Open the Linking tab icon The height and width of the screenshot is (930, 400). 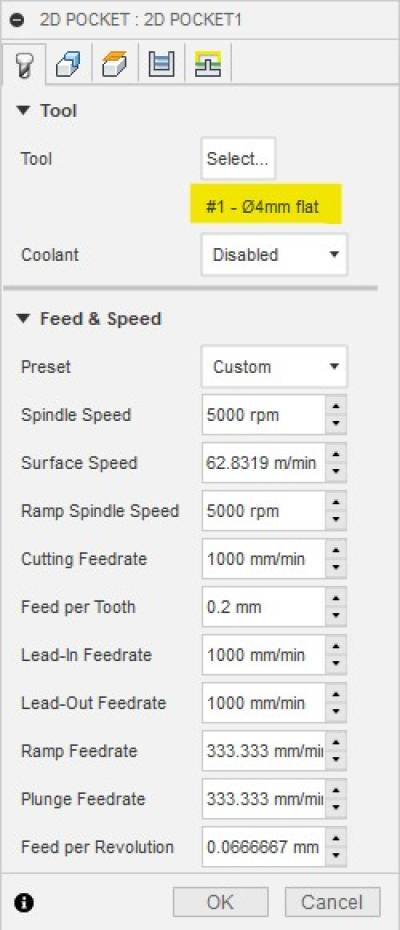tap(207, 64)
